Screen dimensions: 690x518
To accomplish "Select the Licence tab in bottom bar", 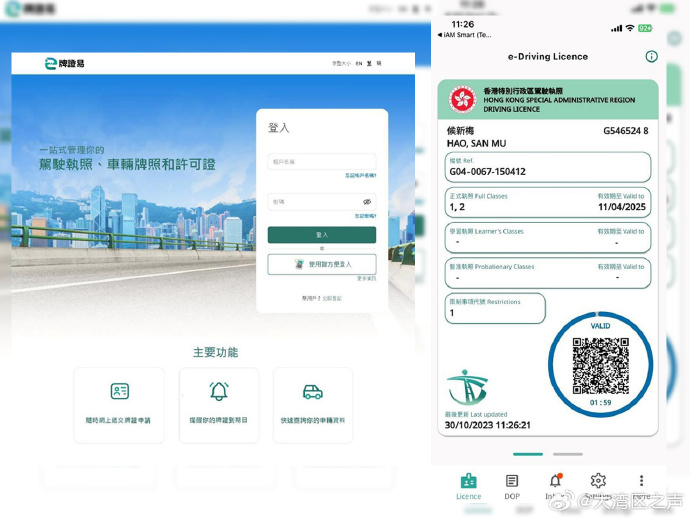I will click(469, 486).
